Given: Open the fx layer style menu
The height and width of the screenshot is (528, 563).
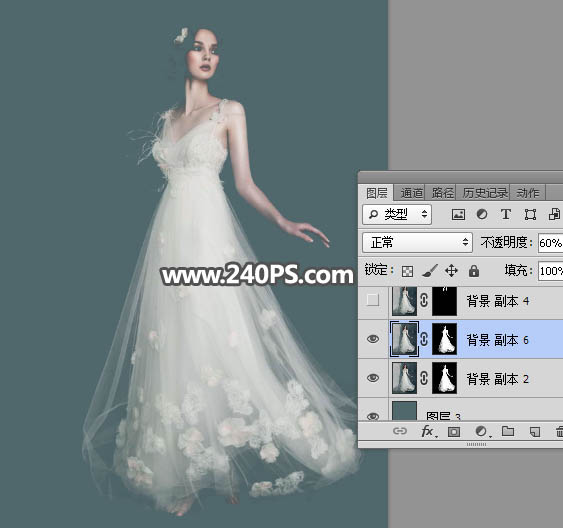Looking at the screenshot, I should pyautogui.click(x=428, y=431).
